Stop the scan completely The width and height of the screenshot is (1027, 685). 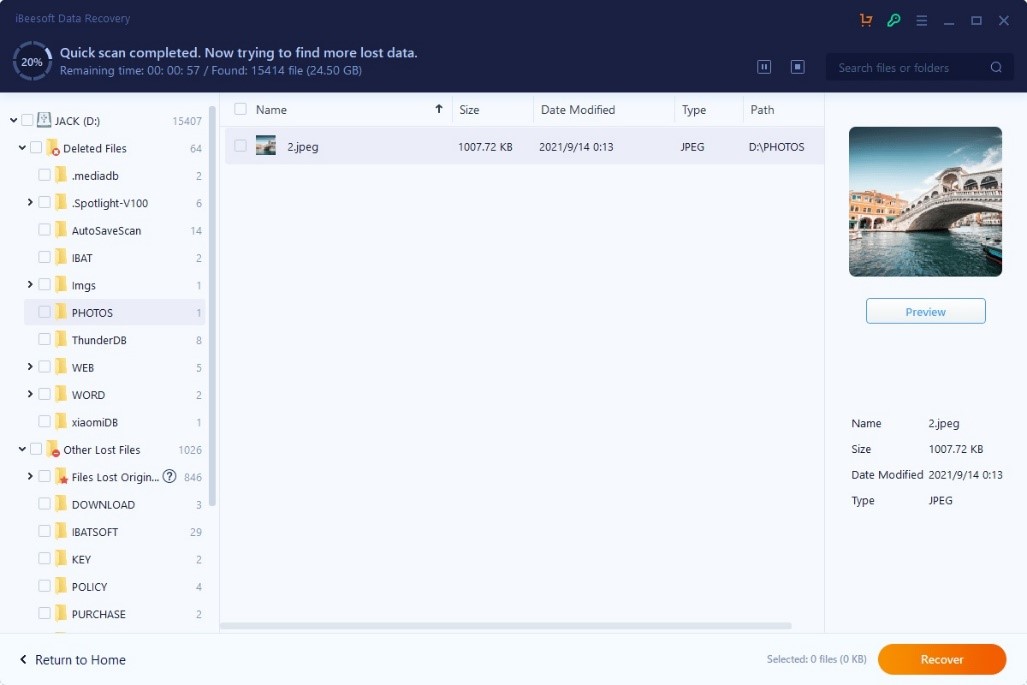pos(797,66)
